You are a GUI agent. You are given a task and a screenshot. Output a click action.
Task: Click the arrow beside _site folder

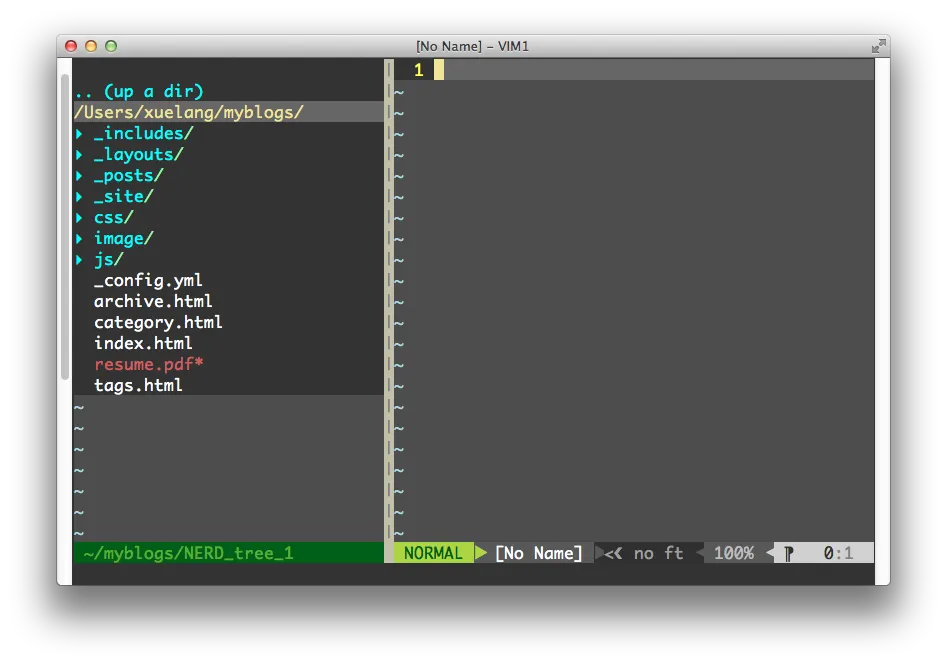tap(79, 196)
